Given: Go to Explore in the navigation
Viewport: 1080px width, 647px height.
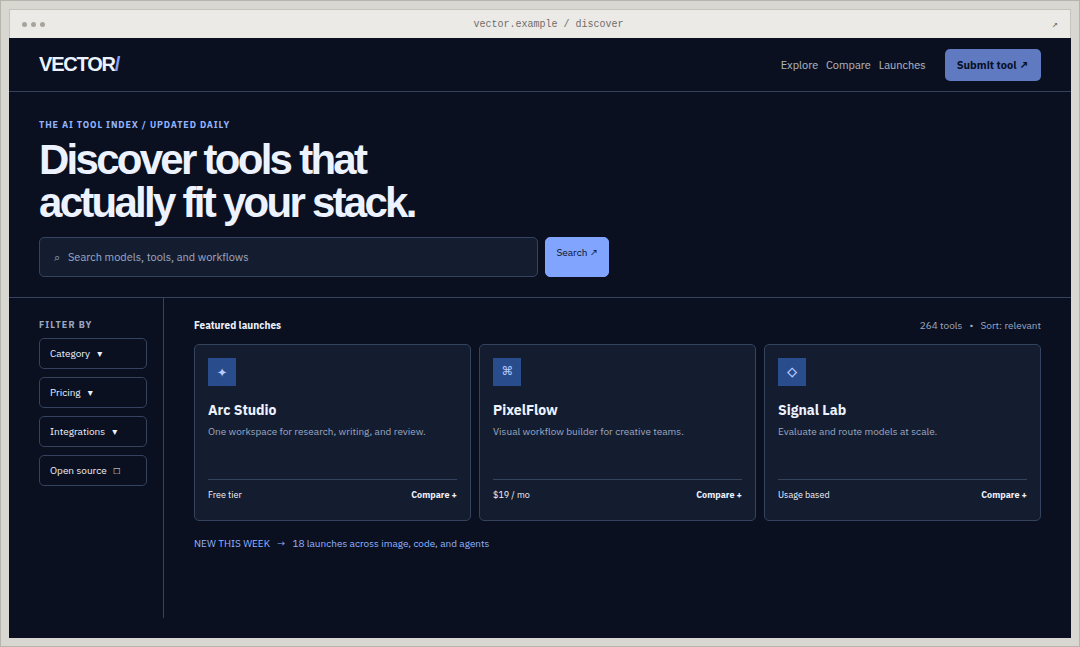Looking at the screenshot, I should click(x=799, y=65).
